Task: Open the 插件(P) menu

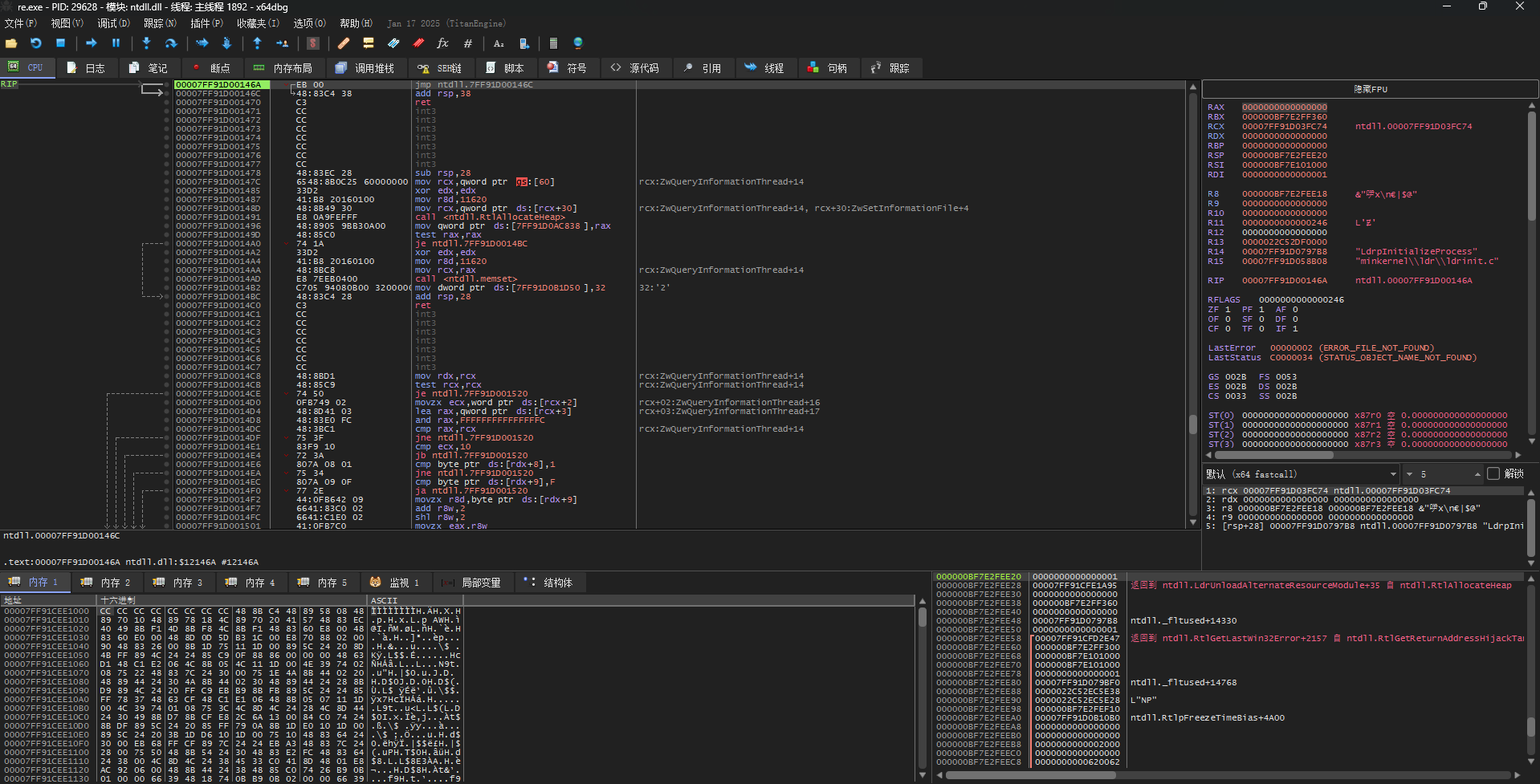Action: 206,23
